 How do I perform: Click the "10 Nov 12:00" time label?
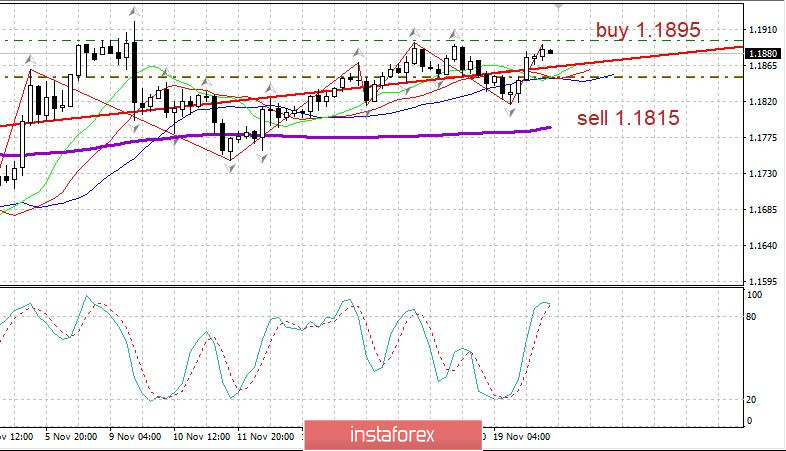pos(202,437)
